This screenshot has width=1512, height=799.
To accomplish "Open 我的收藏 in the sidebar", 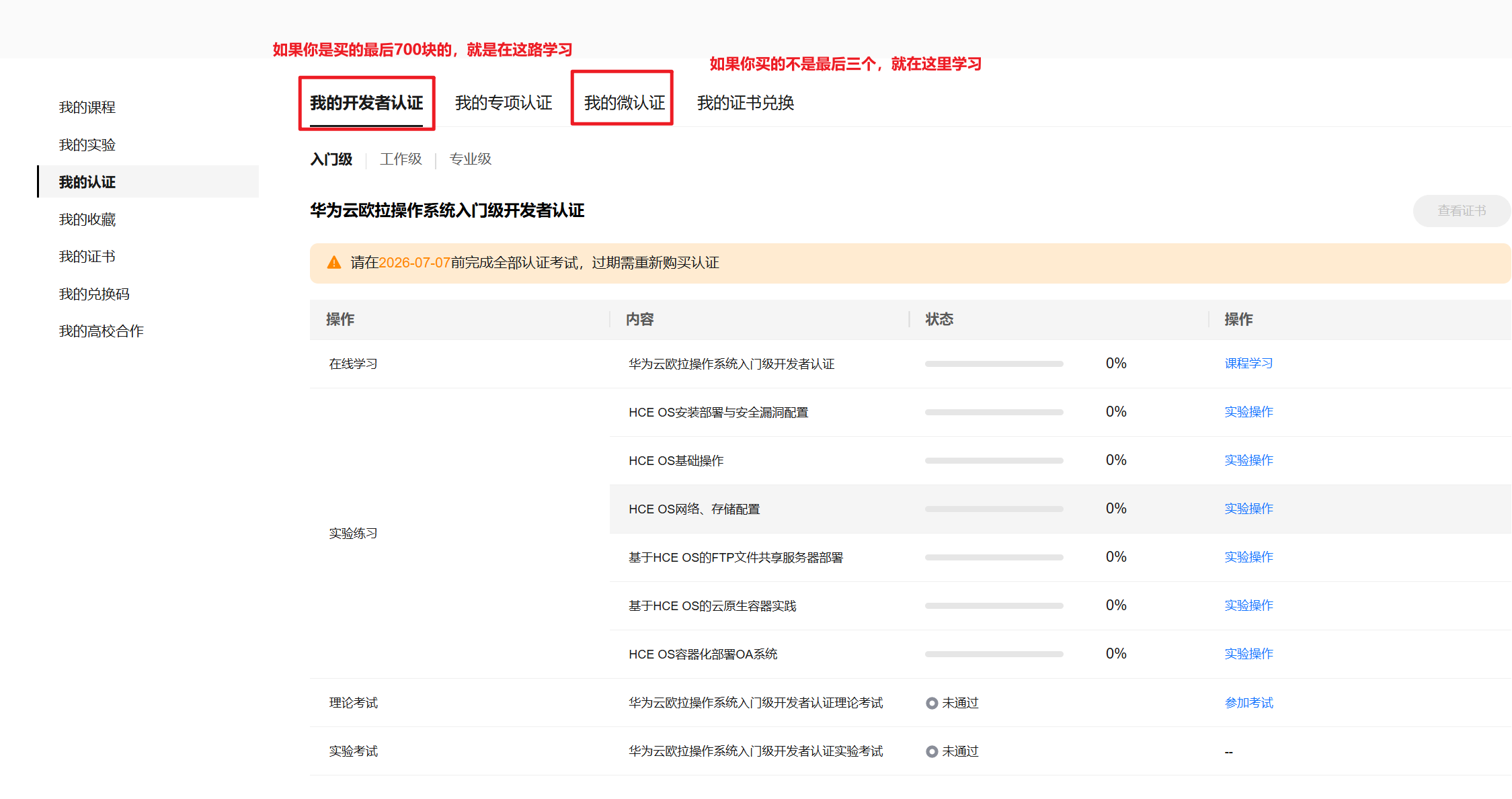I will [x=87, y=220].
